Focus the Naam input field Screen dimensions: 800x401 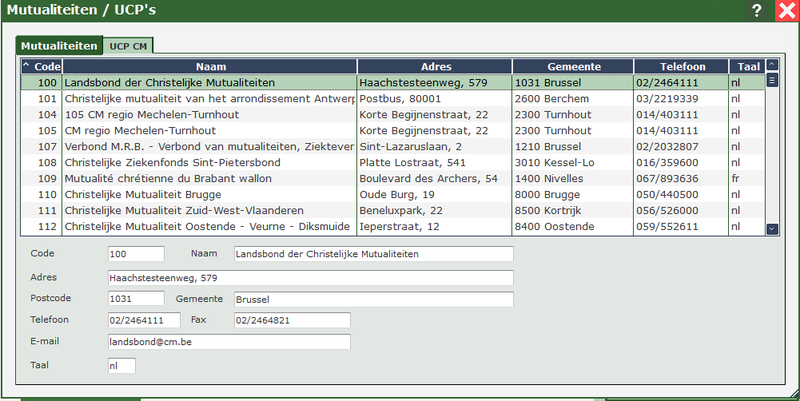tap(373, 254)
